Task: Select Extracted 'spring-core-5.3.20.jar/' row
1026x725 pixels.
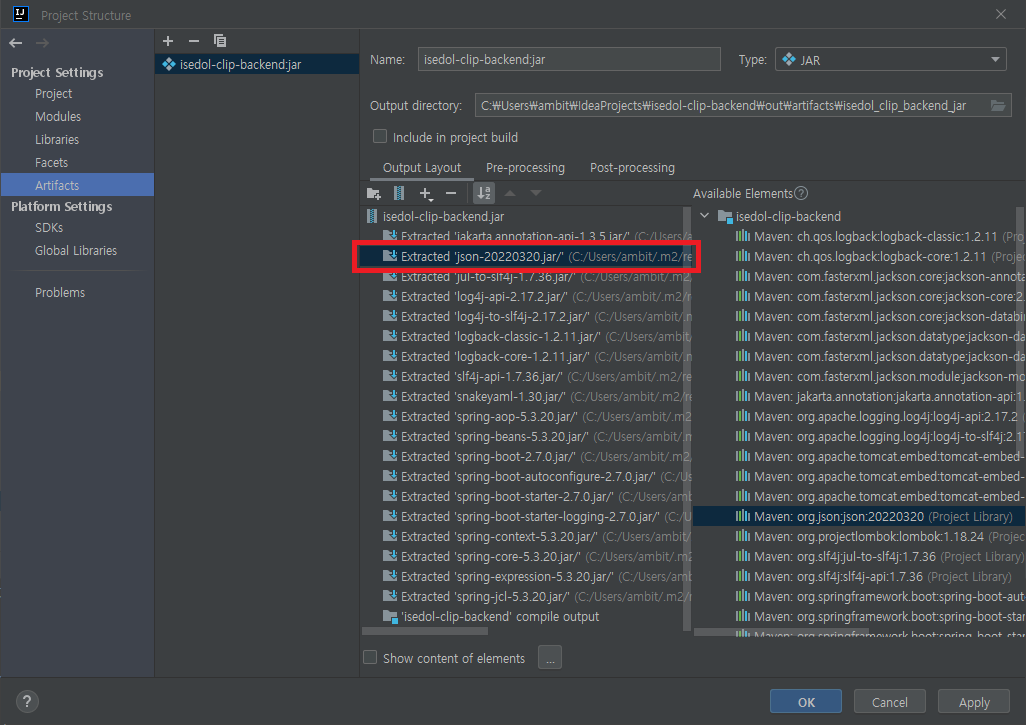Action: click(x=525, y=556)
